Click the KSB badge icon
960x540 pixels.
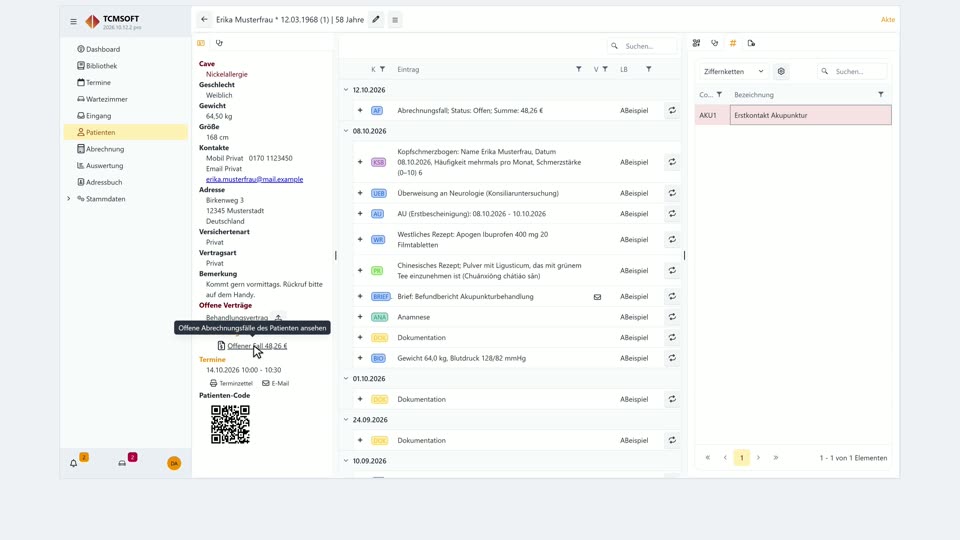[x=378, y=162]
